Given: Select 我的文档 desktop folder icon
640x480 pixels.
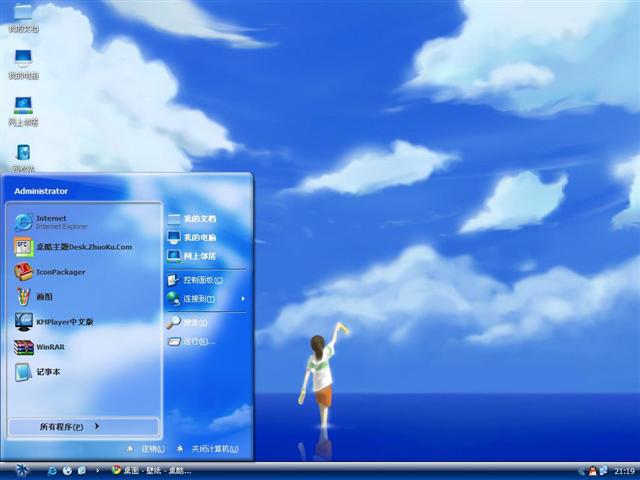Looking at the screenshot, I should 23,17.
